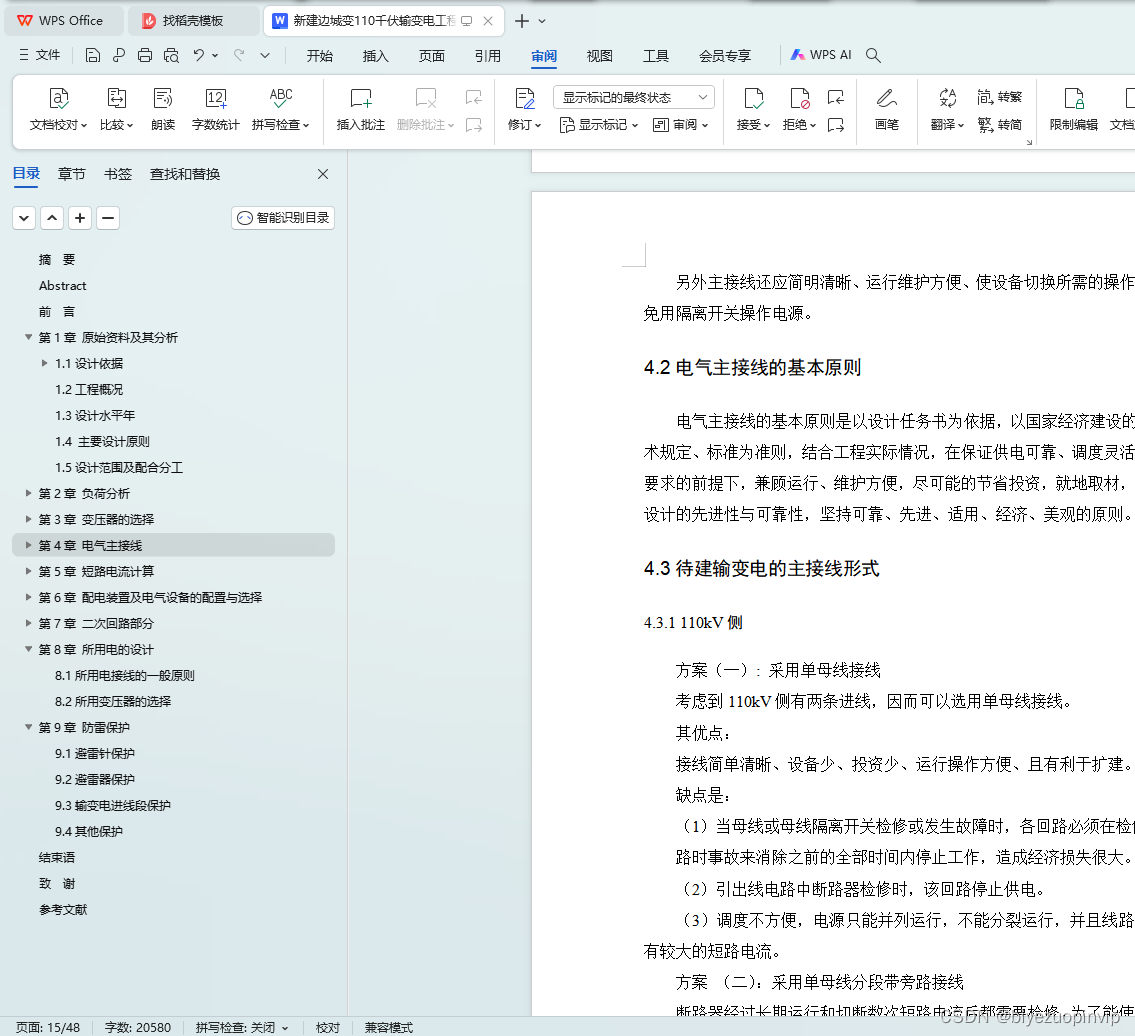The height and width of the screenshot is (1036, 1135).
Task: Click the print preview icon
Action: pos(172,55)
